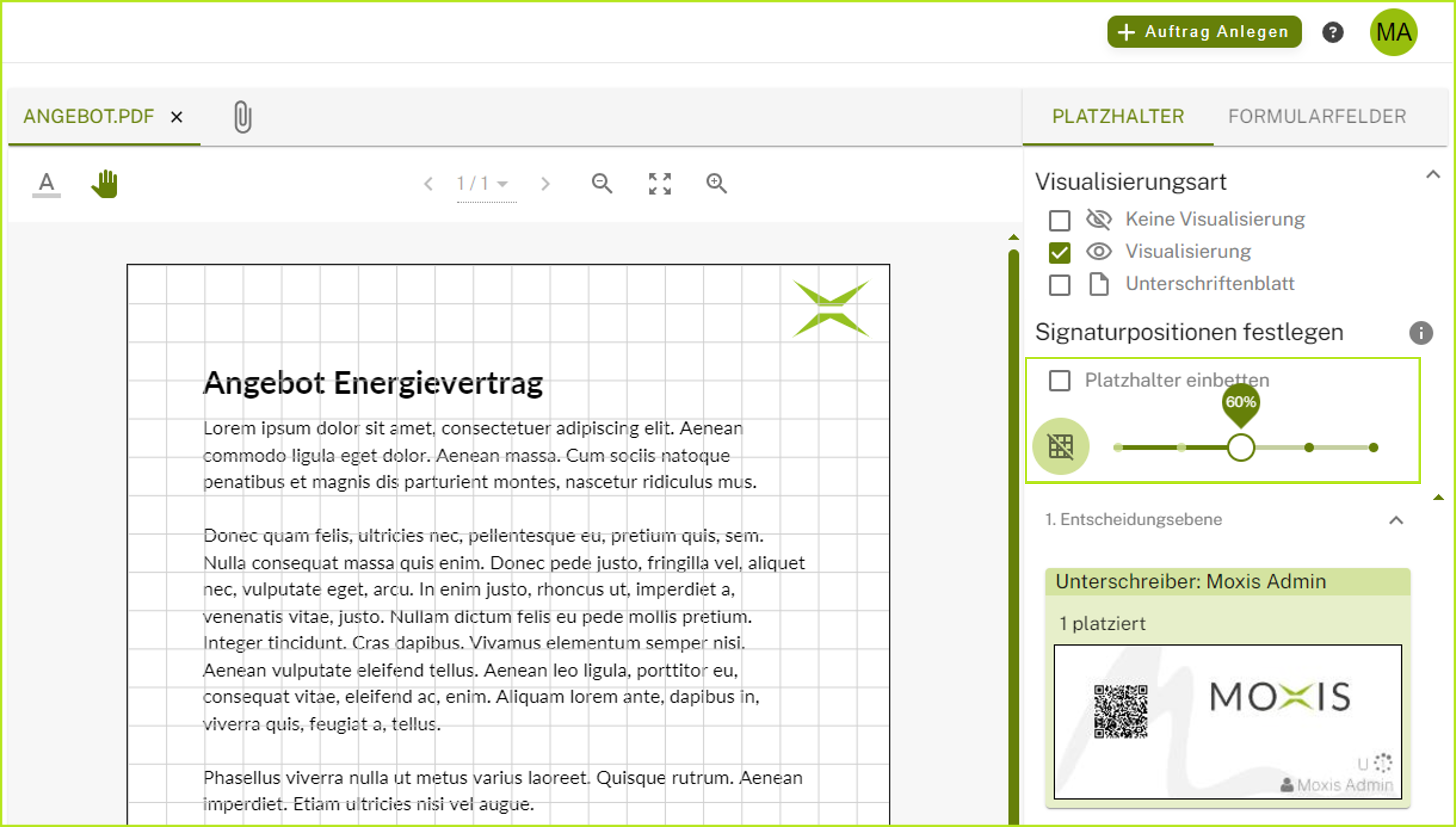Open the help question mark icon
This screenshot has height=827, width=1456.
1333,32
